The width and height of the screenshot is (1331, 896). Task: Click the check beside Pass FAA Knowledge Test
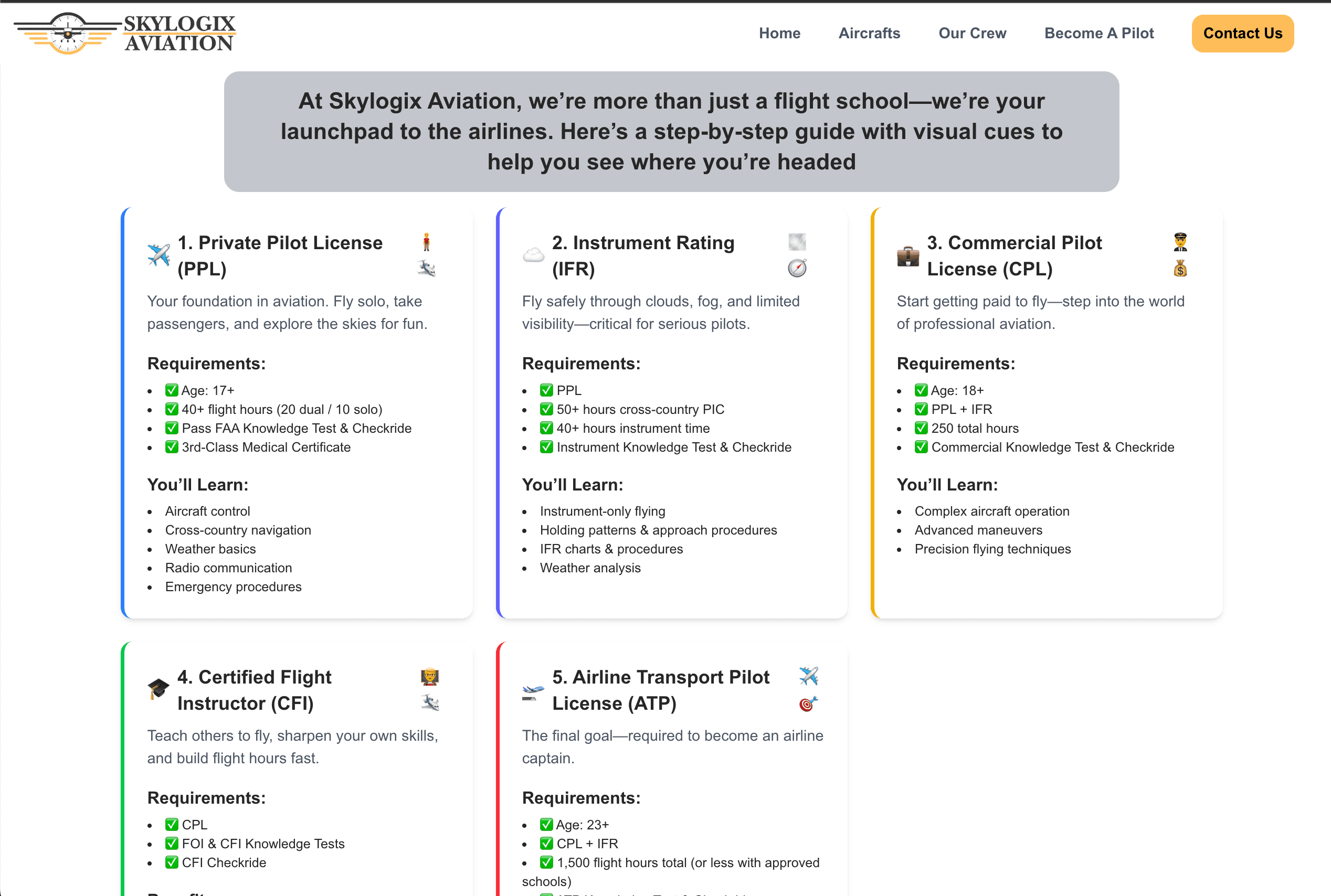(x=172, y=428)
